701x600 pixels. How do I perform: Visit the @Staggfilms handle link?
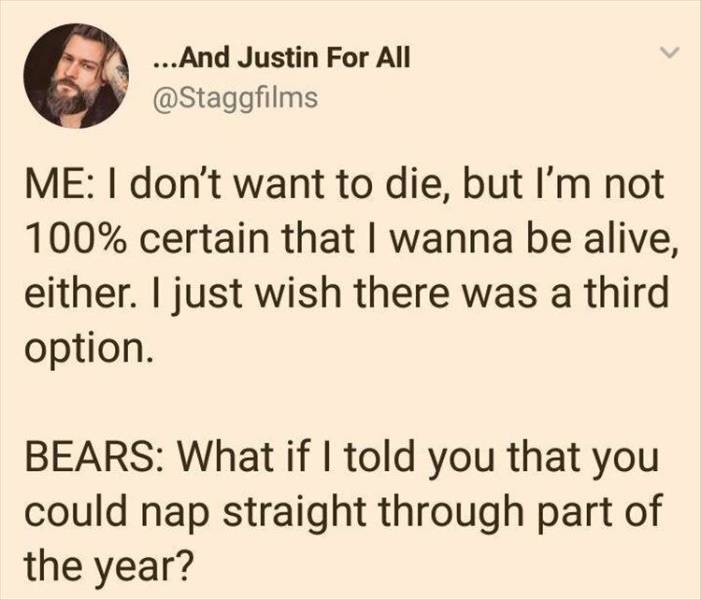point(236,97)
